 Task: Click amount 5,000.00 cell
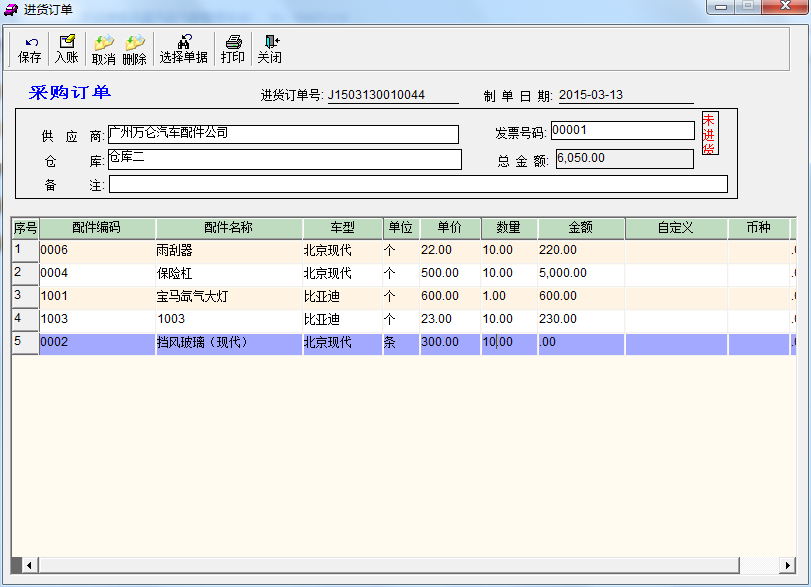point(581,273)
